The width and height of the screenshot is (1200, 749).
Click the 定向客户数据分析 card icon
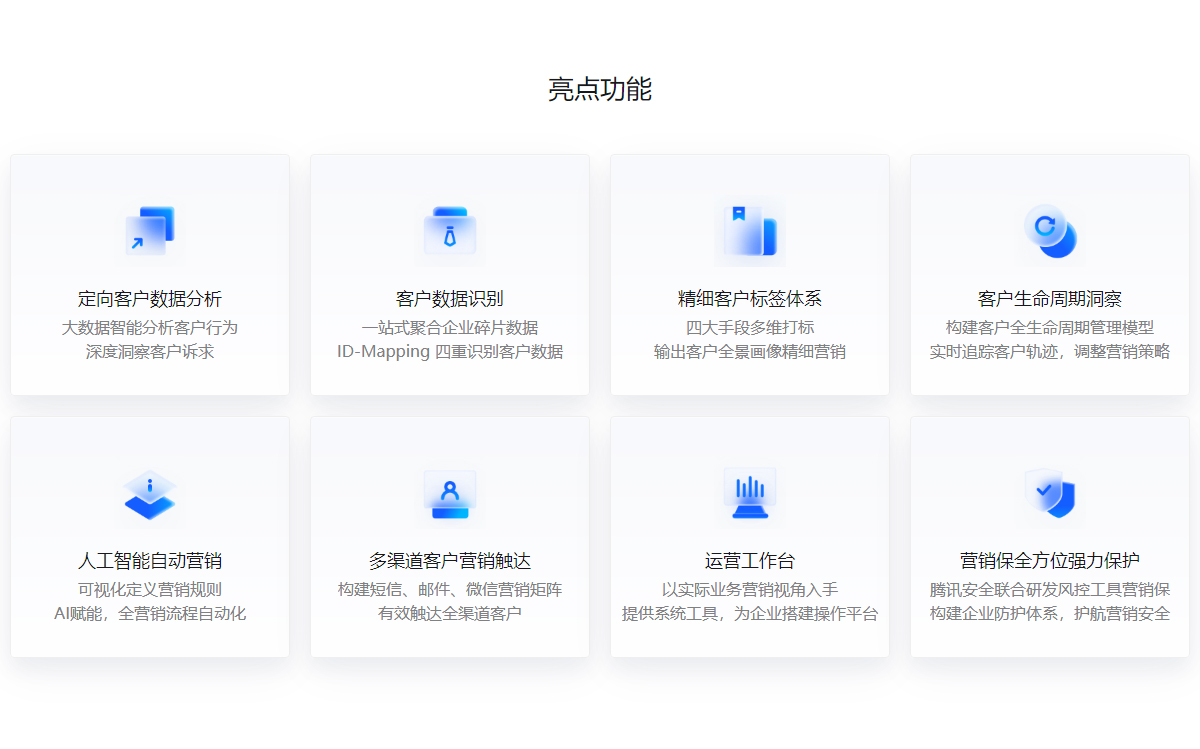coord(150,231)
